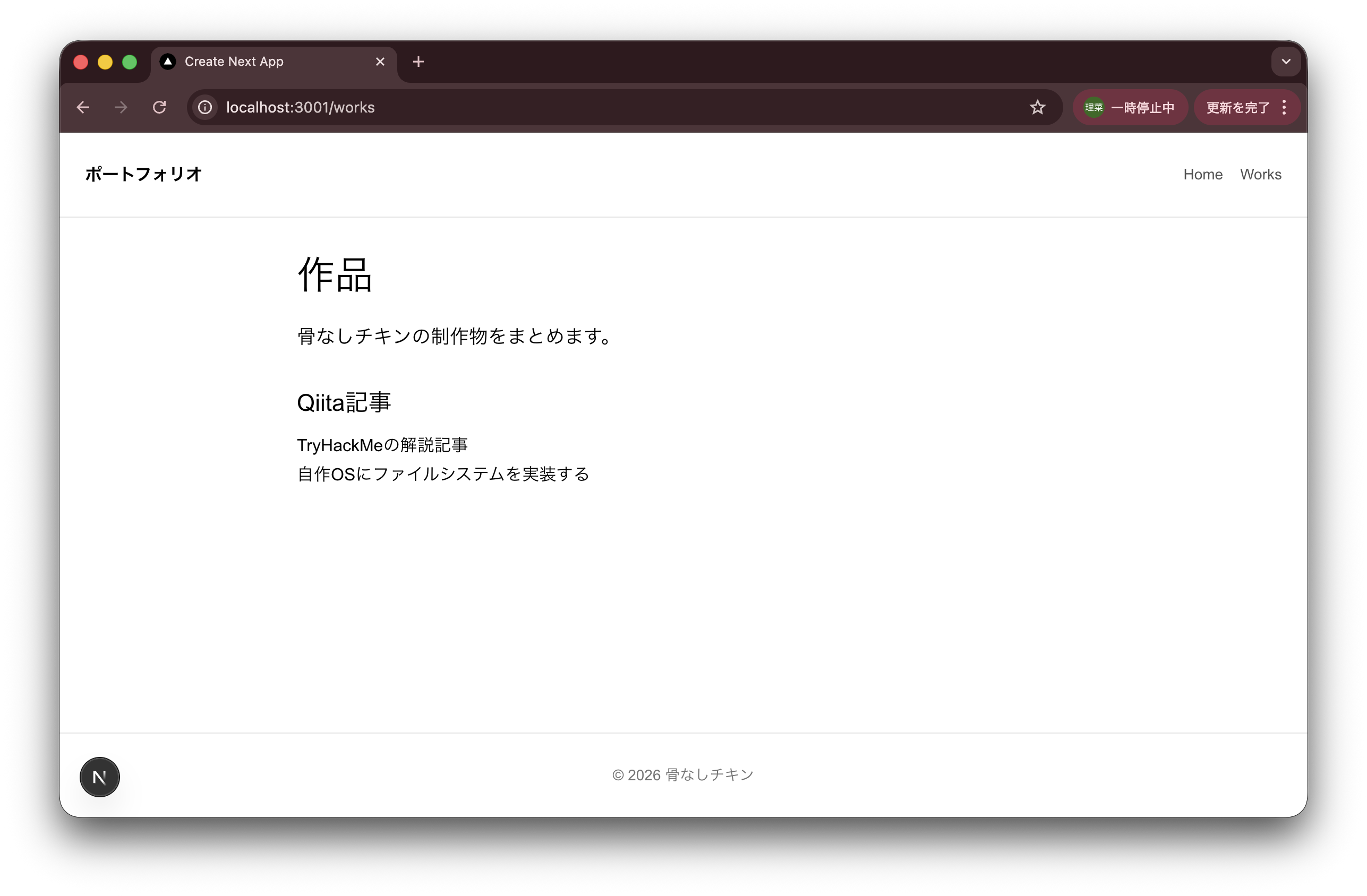This screenshot has width=1367, height=896.
Task: Open a new browser tab
Action: coord(418,62)
